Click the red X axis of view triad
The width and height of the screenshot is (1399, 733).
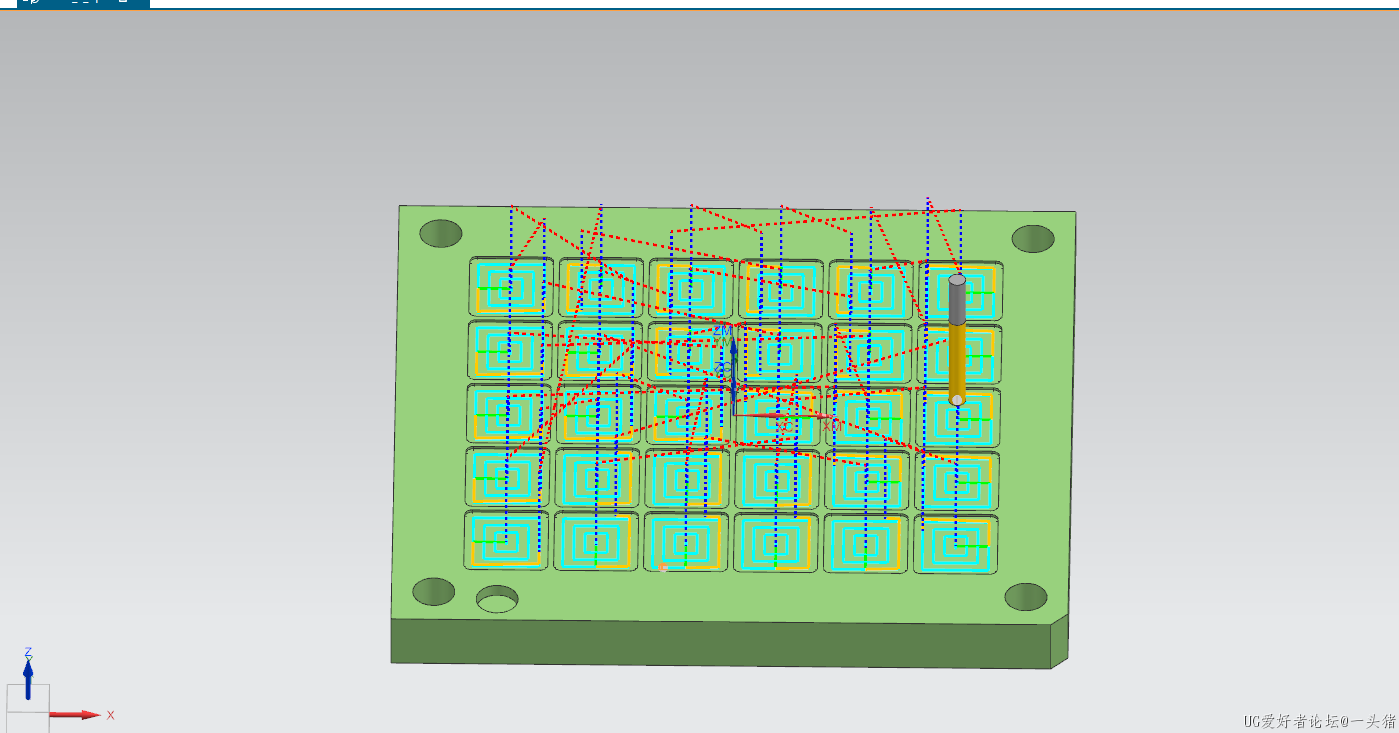click(75, 715)
